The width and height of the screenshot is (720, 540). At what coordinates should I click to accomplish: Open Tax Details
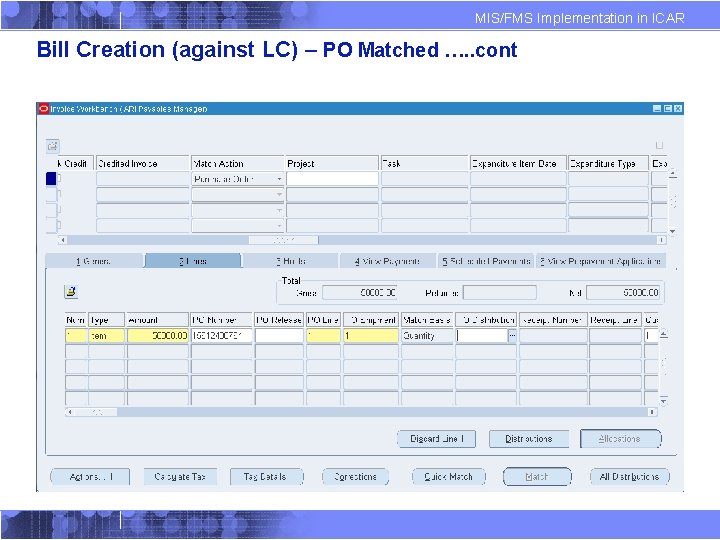(266, 477)
